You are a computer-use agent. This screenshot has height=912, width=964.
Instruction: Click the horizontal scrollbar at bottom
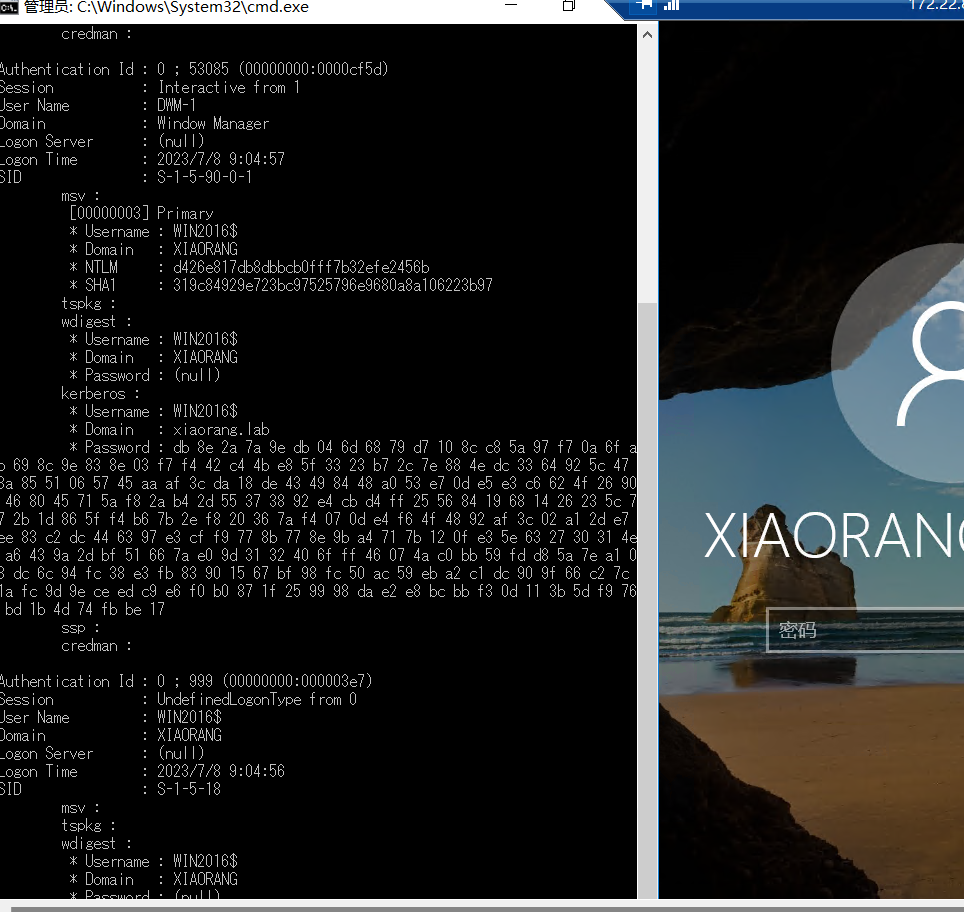coord(480,908)
